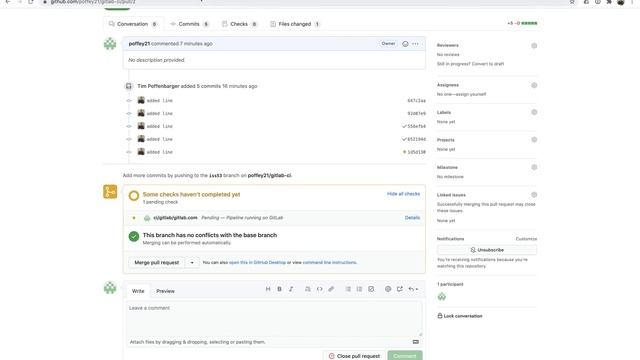Click Lock conversation link

(x=460, y=316)
